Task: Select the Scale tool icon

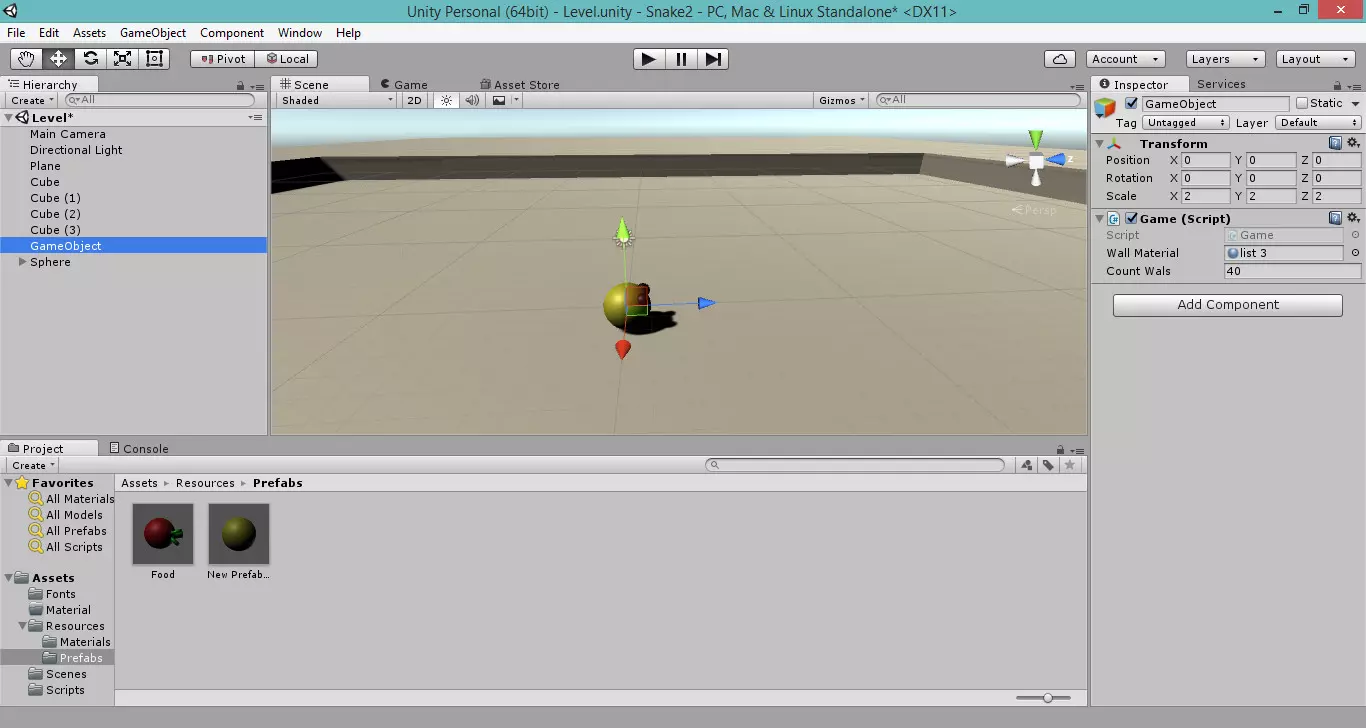Action: pos(122,59)
